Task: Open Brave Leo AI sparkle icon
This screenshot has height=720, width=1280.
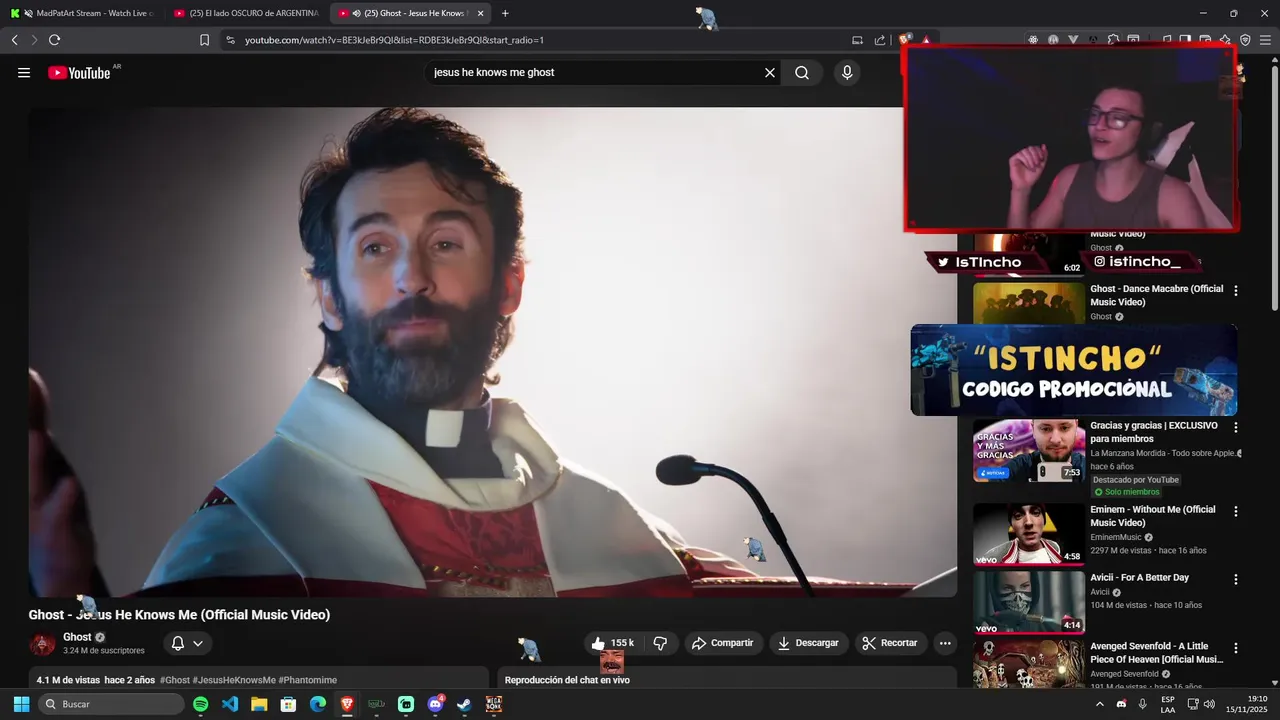Action: coord(1225,40)
